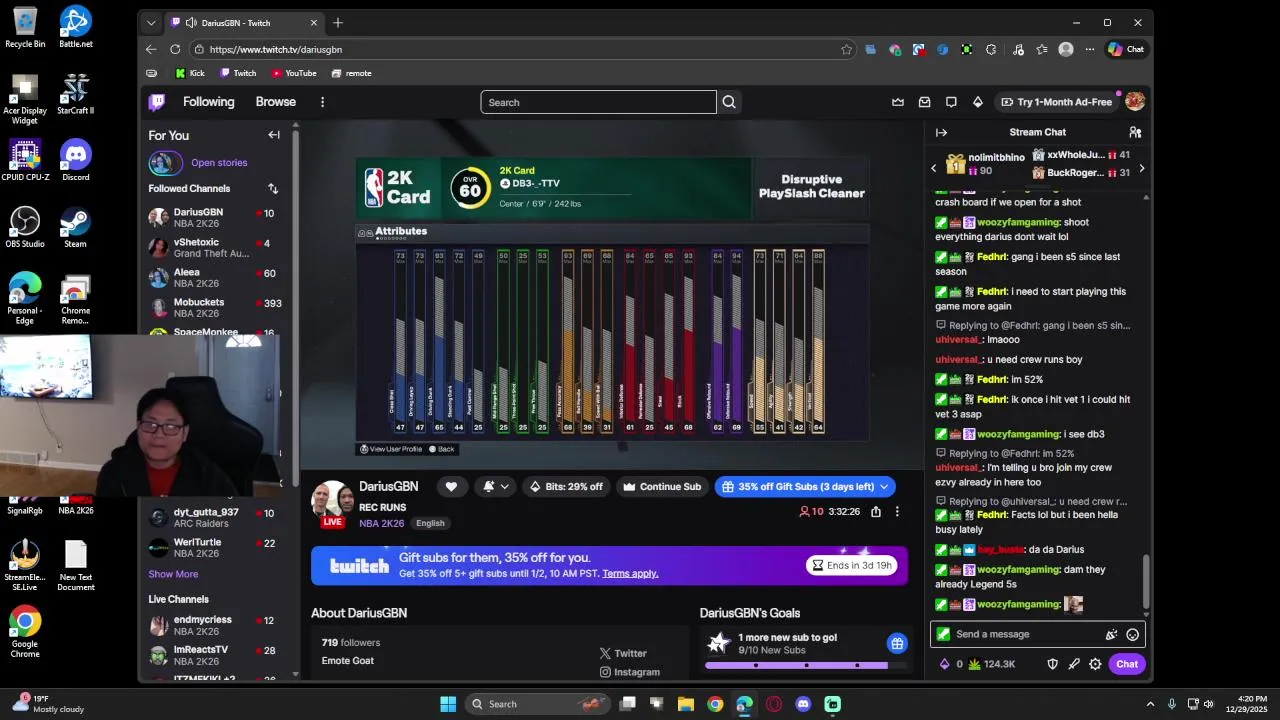The height and width of the screenshot is (720, 1280).
Task: Open the Twitch notifications inbox
Action: (x=925, y=102)
